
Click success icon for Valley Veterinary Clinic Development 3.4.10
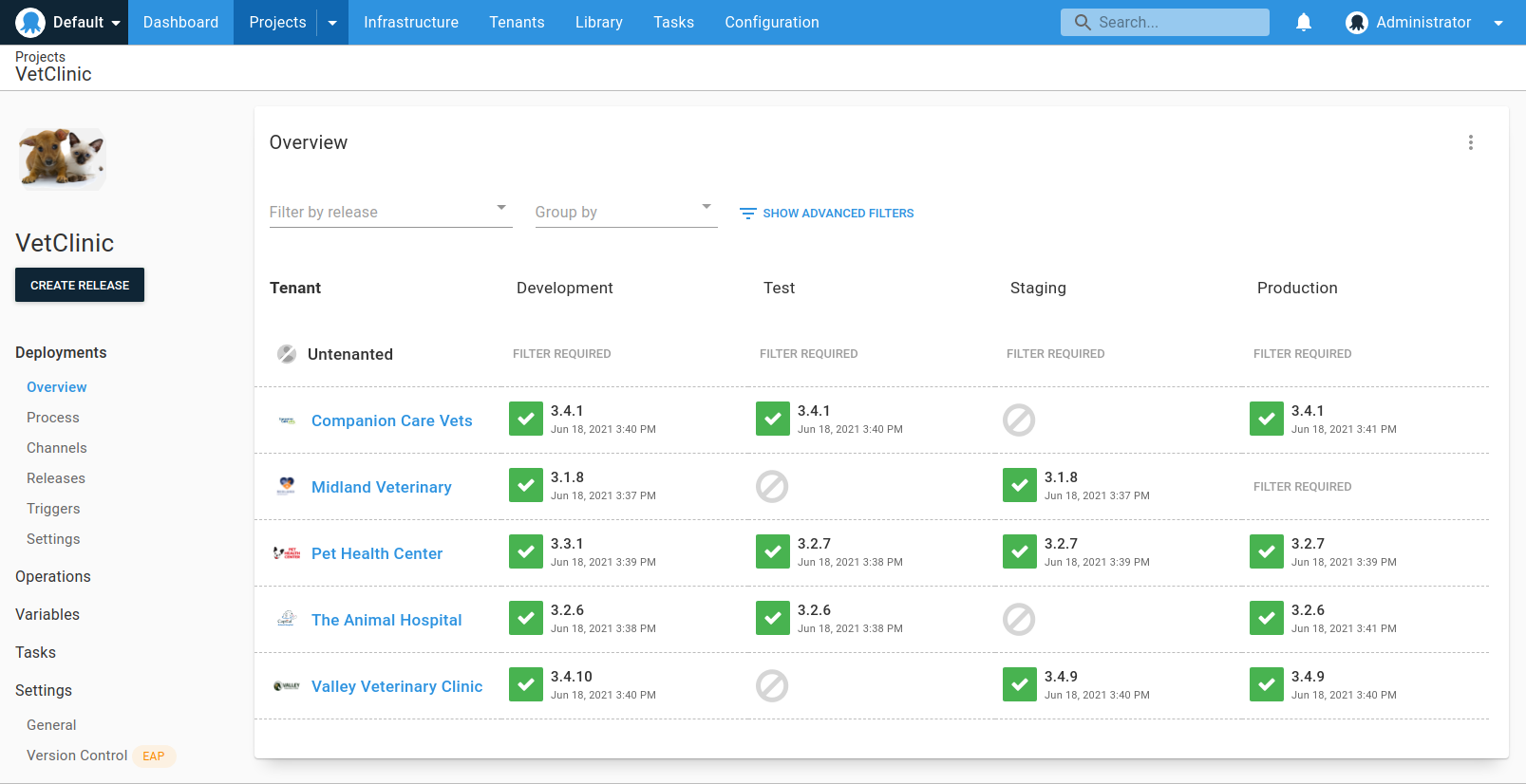pos(526,684)
